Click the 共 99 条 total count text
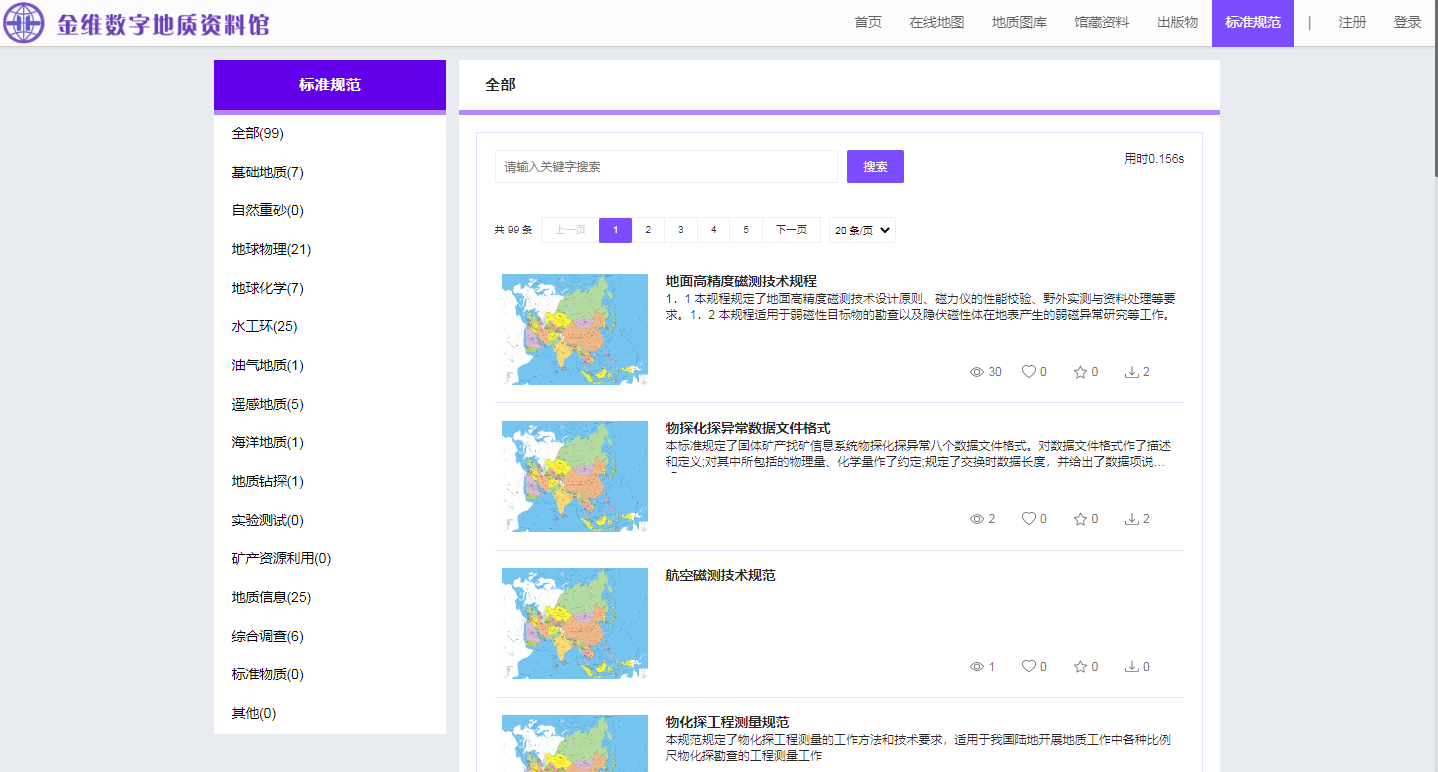This screenshot has height=772, width=1438. (x=513, y=230)
